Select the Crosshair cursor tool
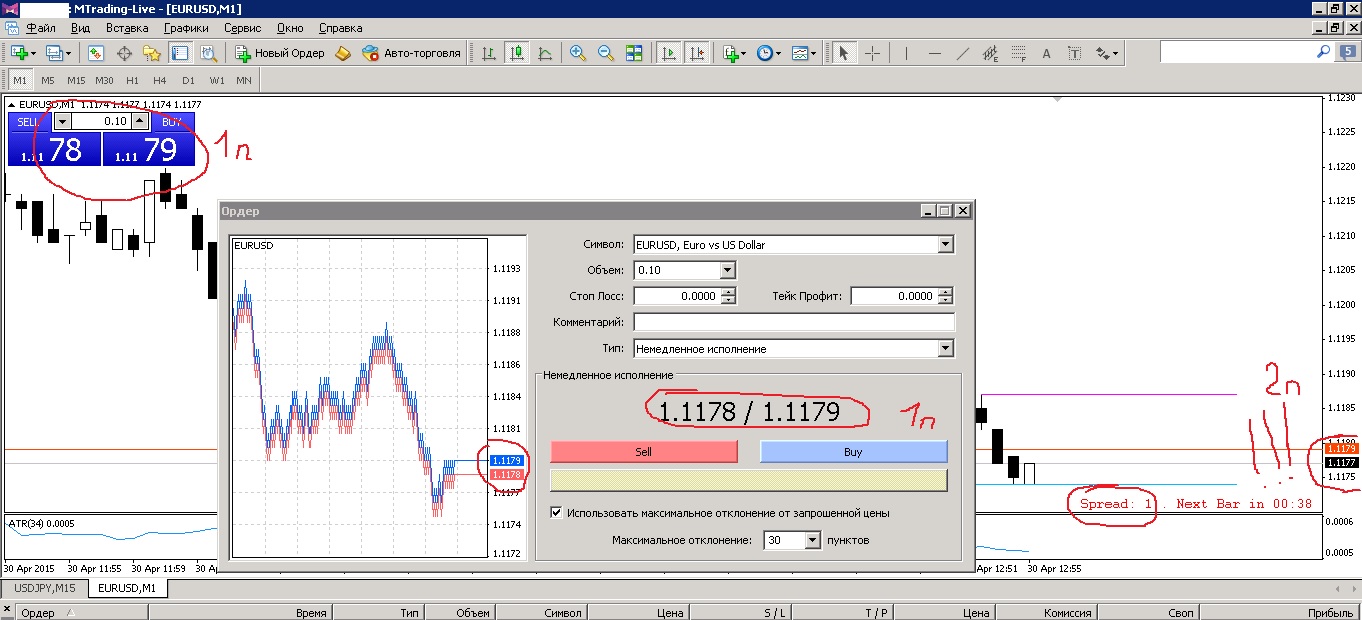 872,53
